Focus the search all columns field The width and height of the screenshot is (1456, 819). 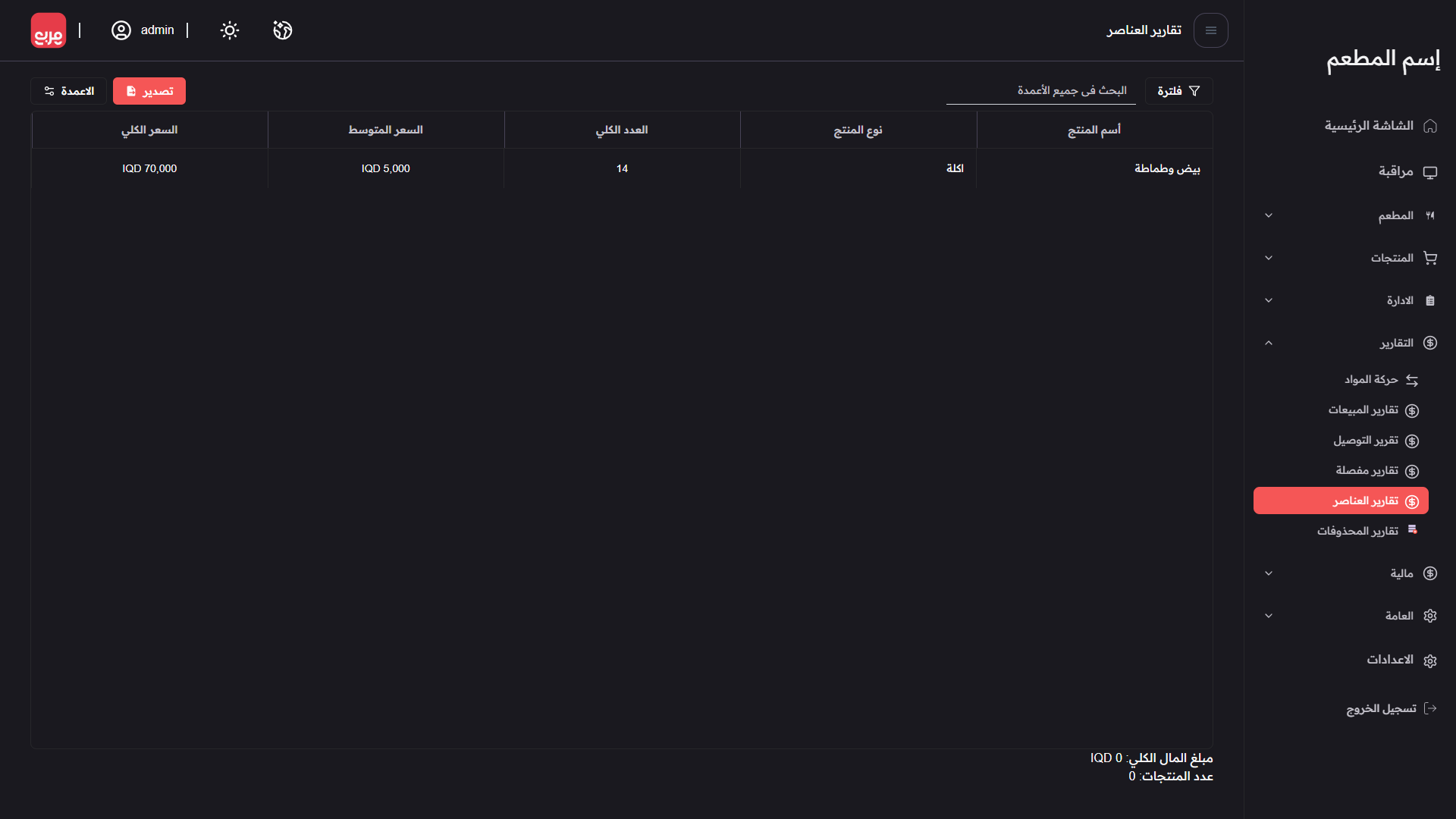(x=1040, y=91)
